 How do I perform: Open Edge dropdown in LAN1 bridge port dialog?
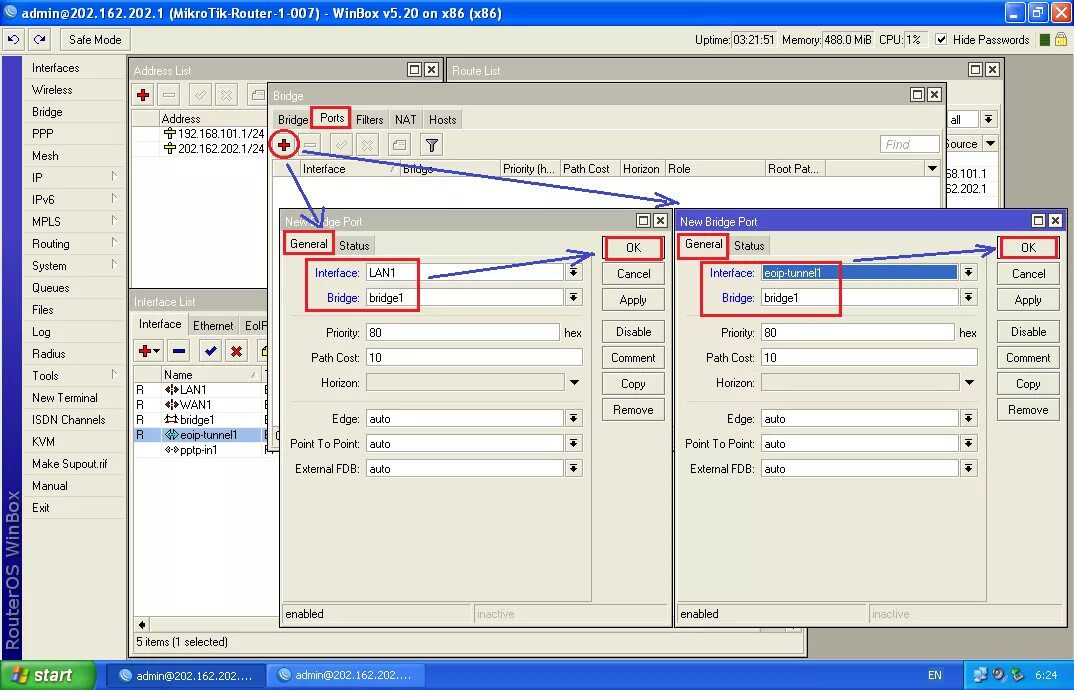click(x=574, y=419)
